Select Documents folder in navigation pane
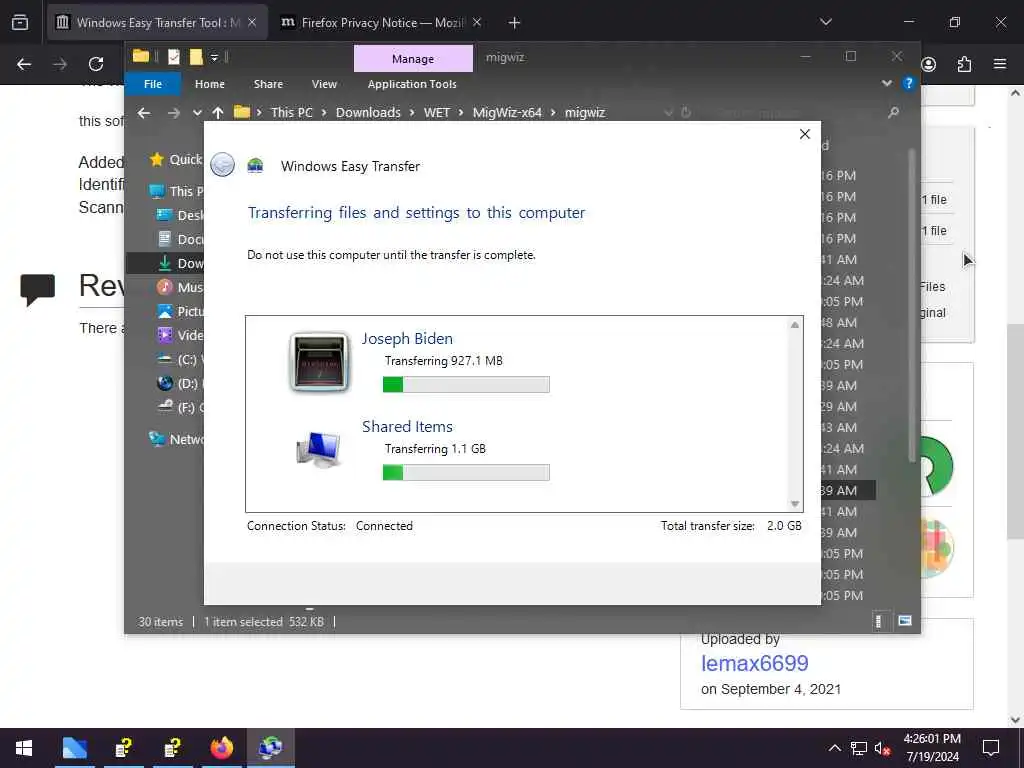The width and height of the screenshot is (1024, 768). pyautogui.click(x=180, y=240)
